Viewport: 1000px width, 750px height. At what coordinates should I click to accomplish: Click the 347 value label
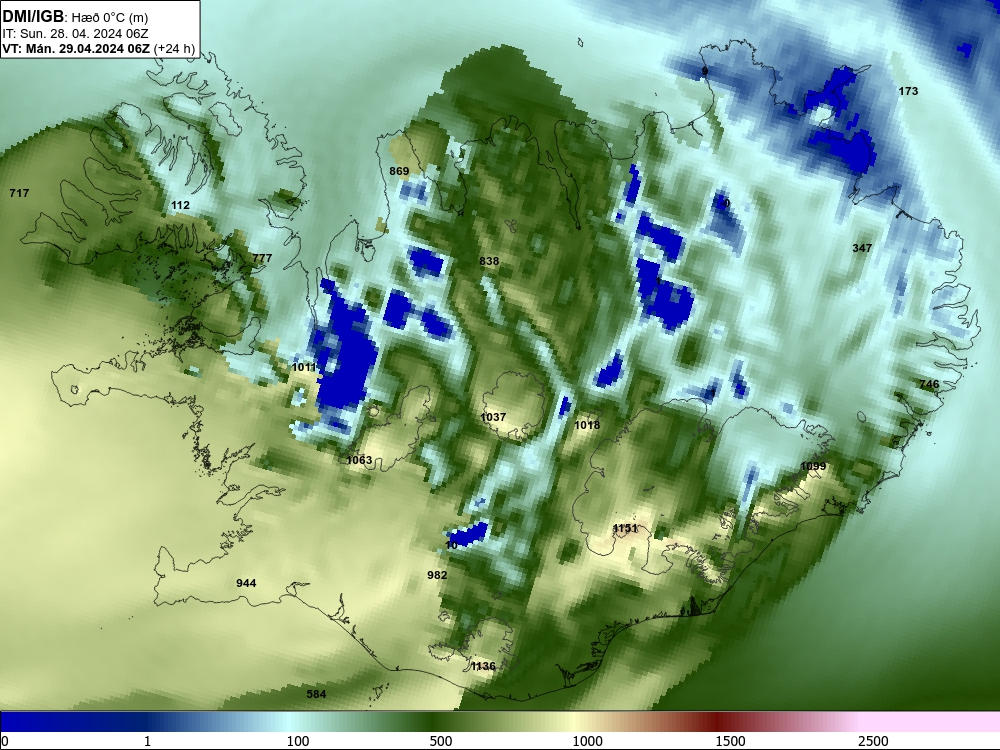point(862,248)
